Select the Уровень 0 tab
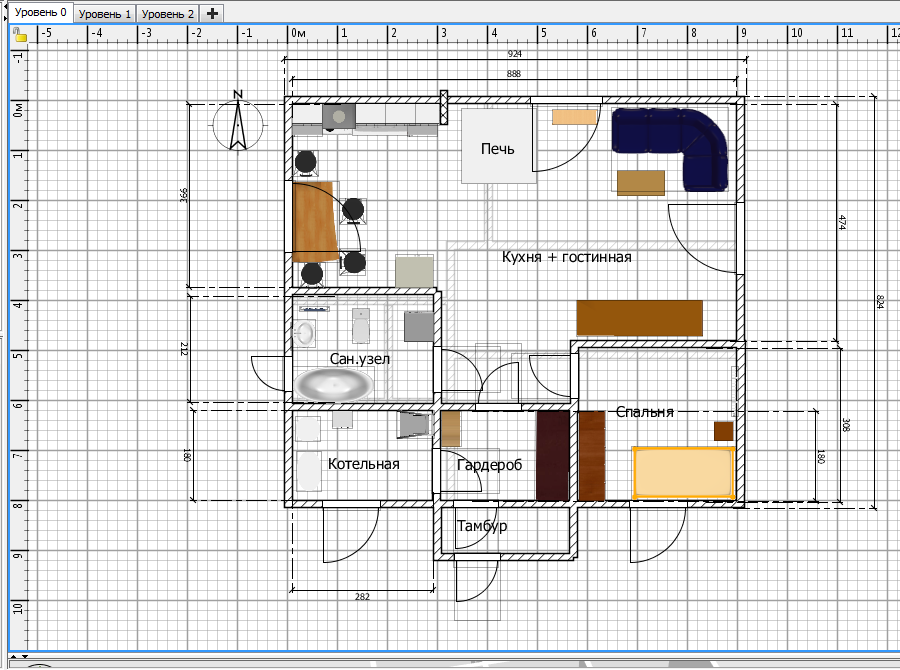 [39, 13]
